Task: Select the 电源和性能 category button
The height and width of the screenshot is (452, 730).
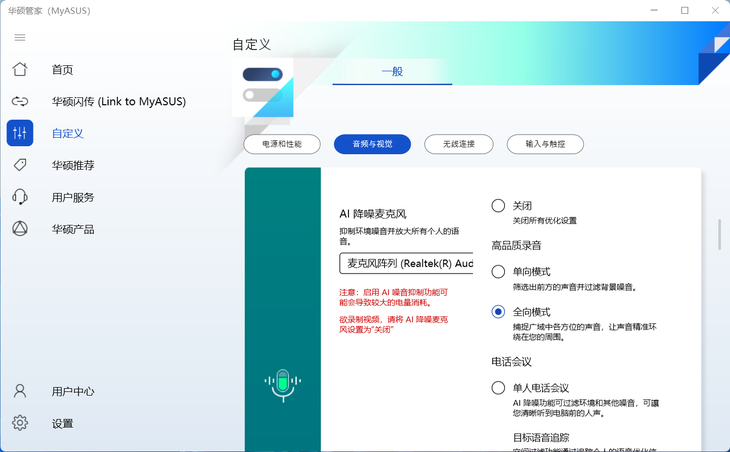Action: tap(282, 144)
